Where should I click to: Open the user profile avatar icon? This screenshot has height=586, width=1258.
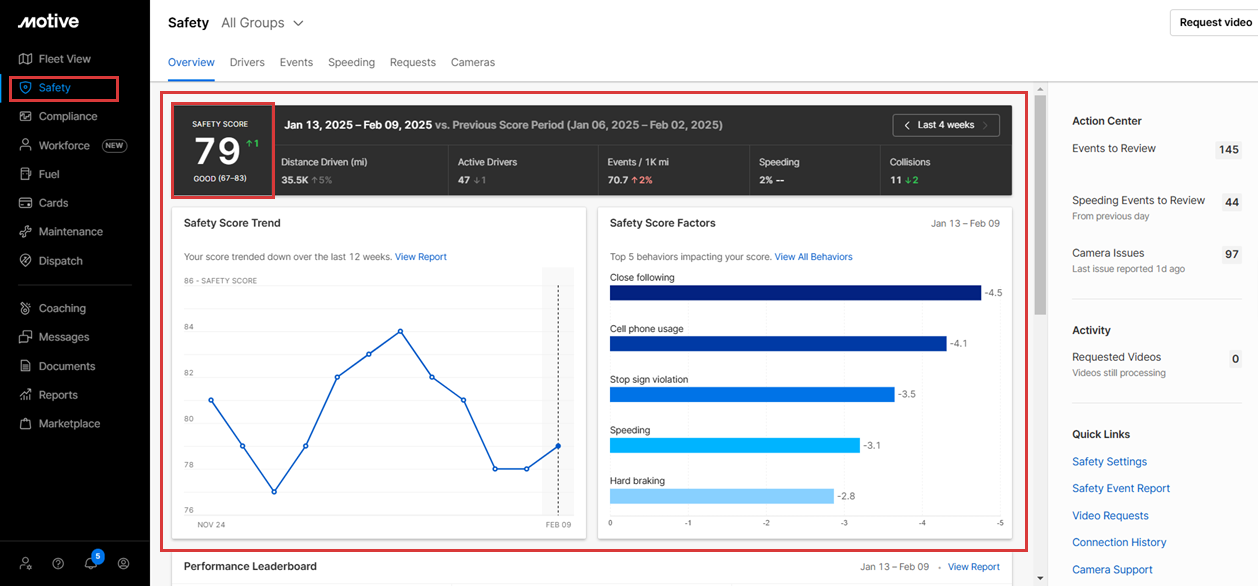[x=123, y=563]
